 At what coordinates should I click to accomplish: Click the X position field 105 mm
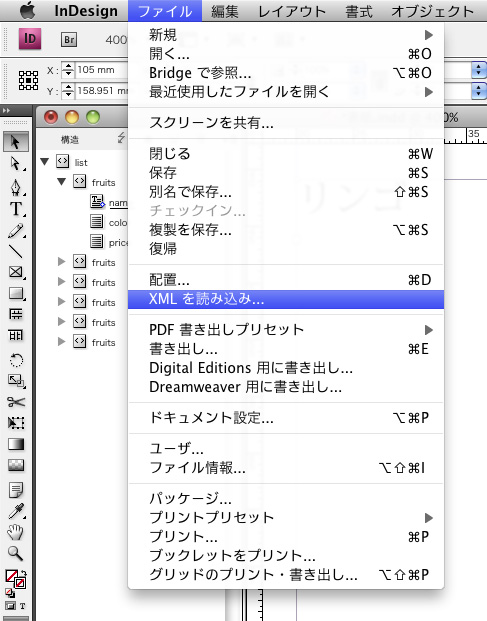(x=102, y=70)
